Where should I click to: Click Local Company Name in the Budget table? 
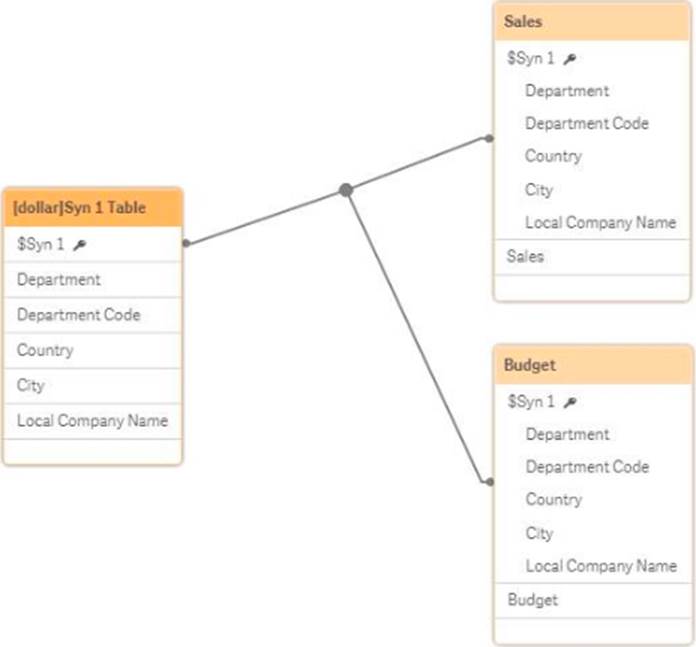point(600,566)
